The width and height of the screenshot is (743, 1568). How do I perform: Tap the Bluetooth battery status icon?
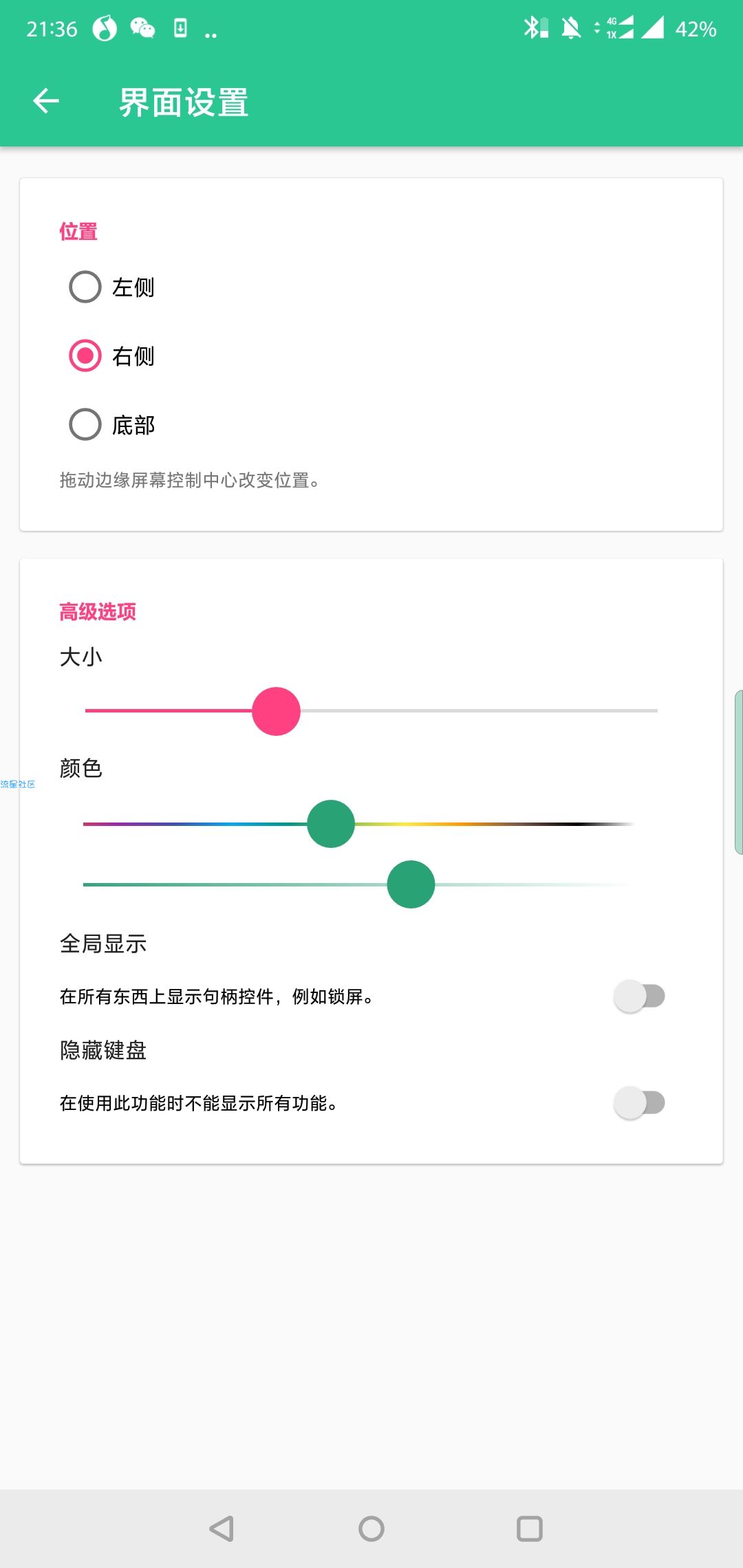536,28
